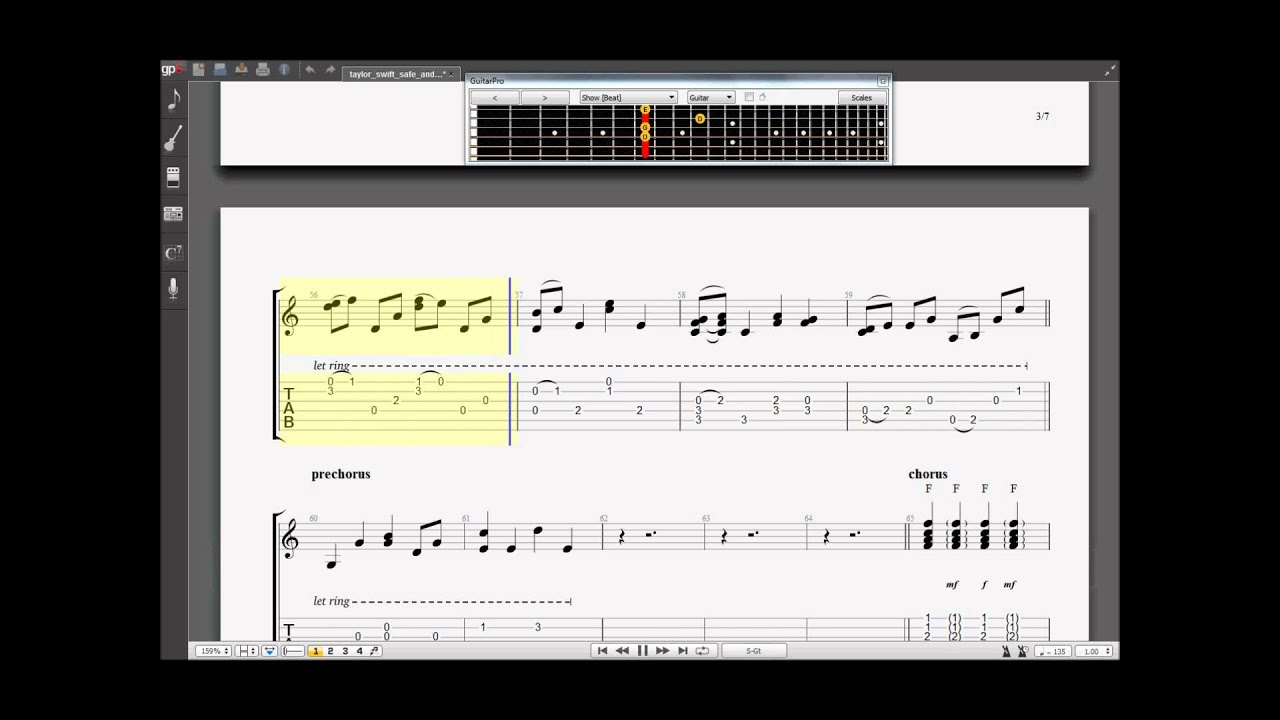
Task: Open the info icon in top toolbar
Action: [x=284, y=69]
